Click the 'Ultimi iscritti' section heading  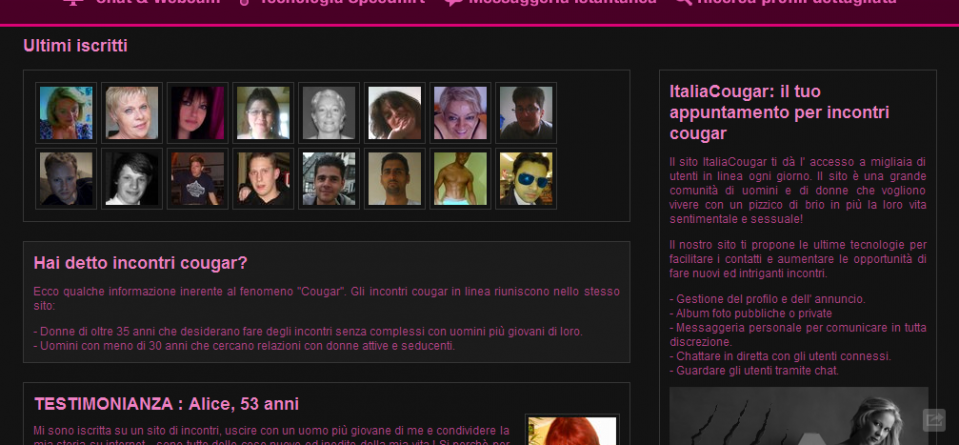point(75,46)
